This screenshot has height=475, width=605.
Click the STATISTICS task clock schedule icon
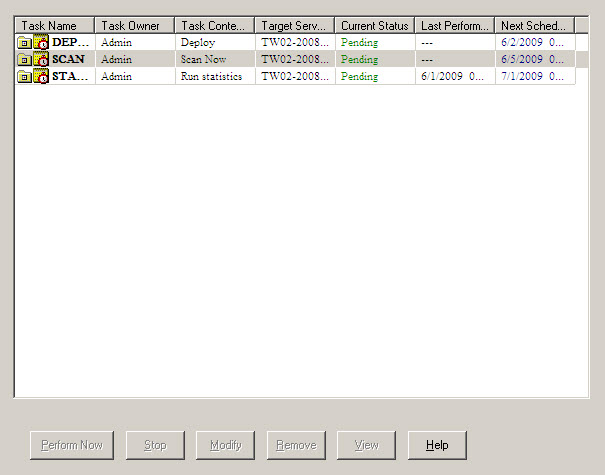pyautogui.click(x=41, y=77)
